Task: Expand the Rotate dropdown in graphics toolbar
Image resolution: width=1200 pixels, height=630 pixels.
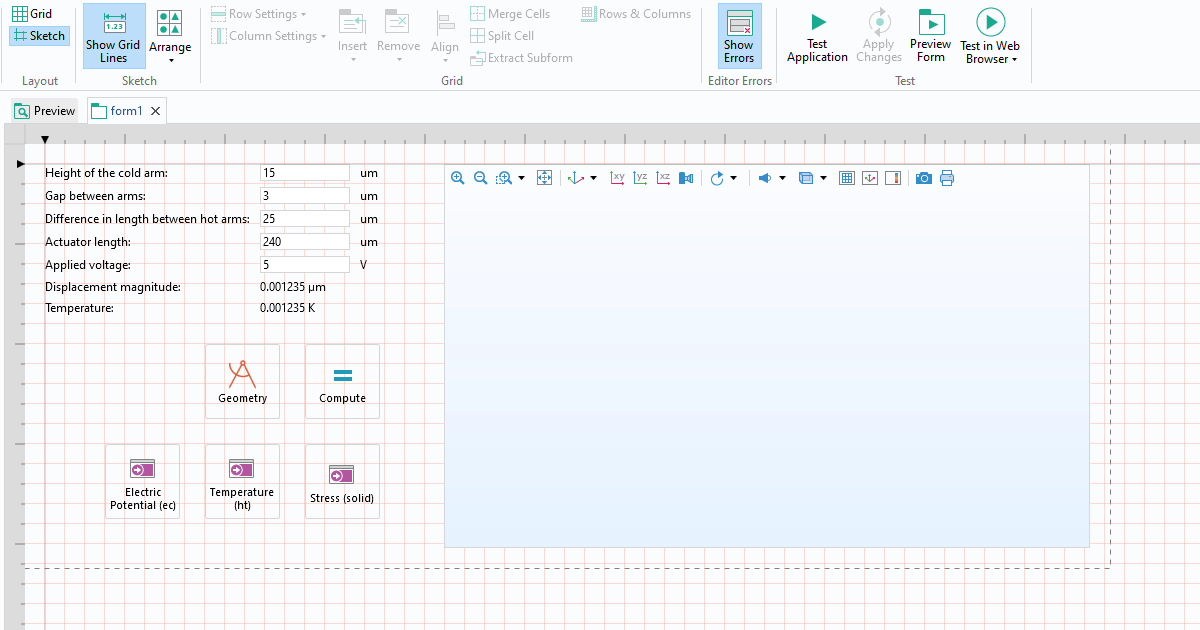Action: coord(733,177)
